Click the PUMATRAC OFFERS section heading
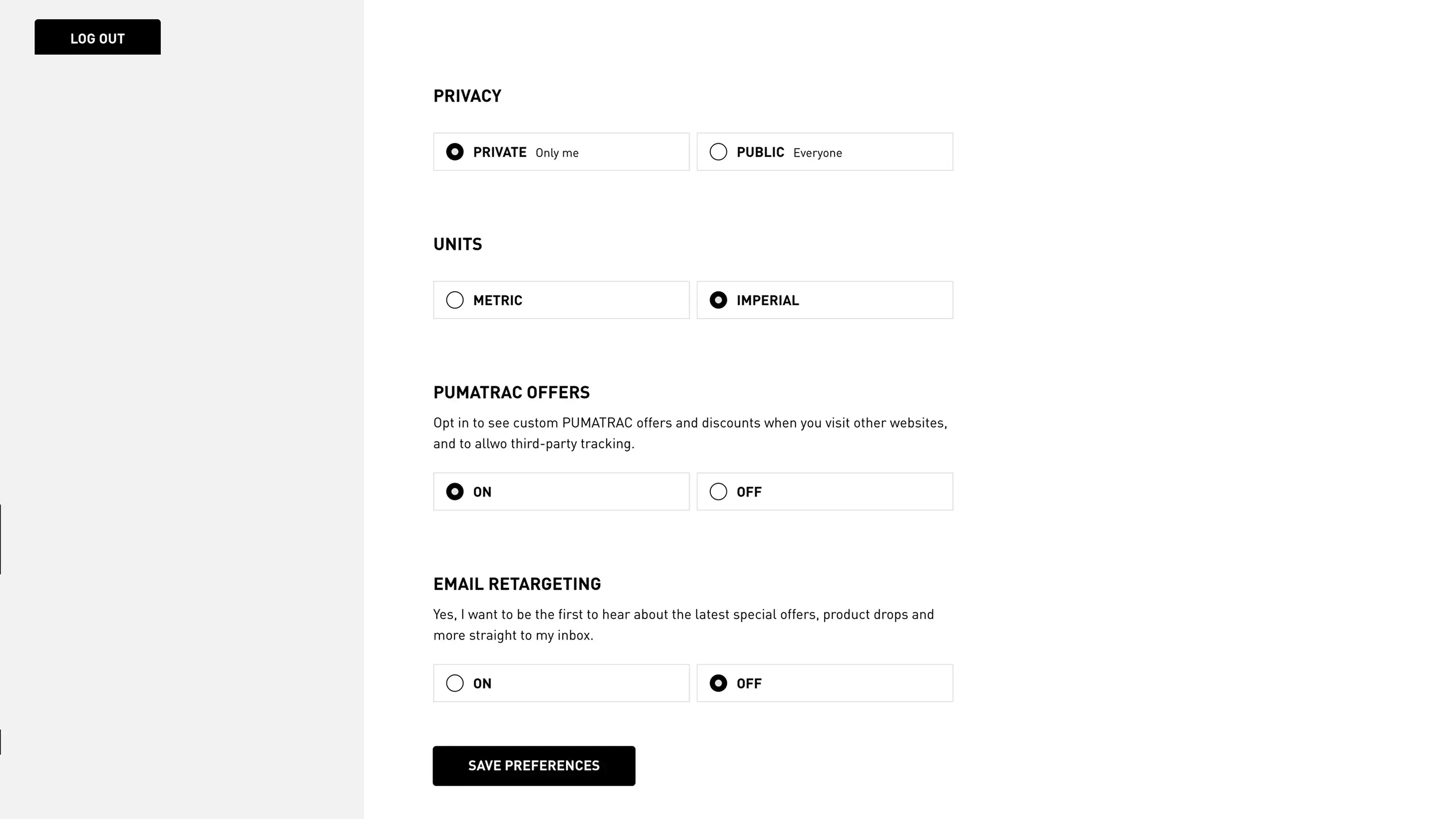 (x=511, y=392)
